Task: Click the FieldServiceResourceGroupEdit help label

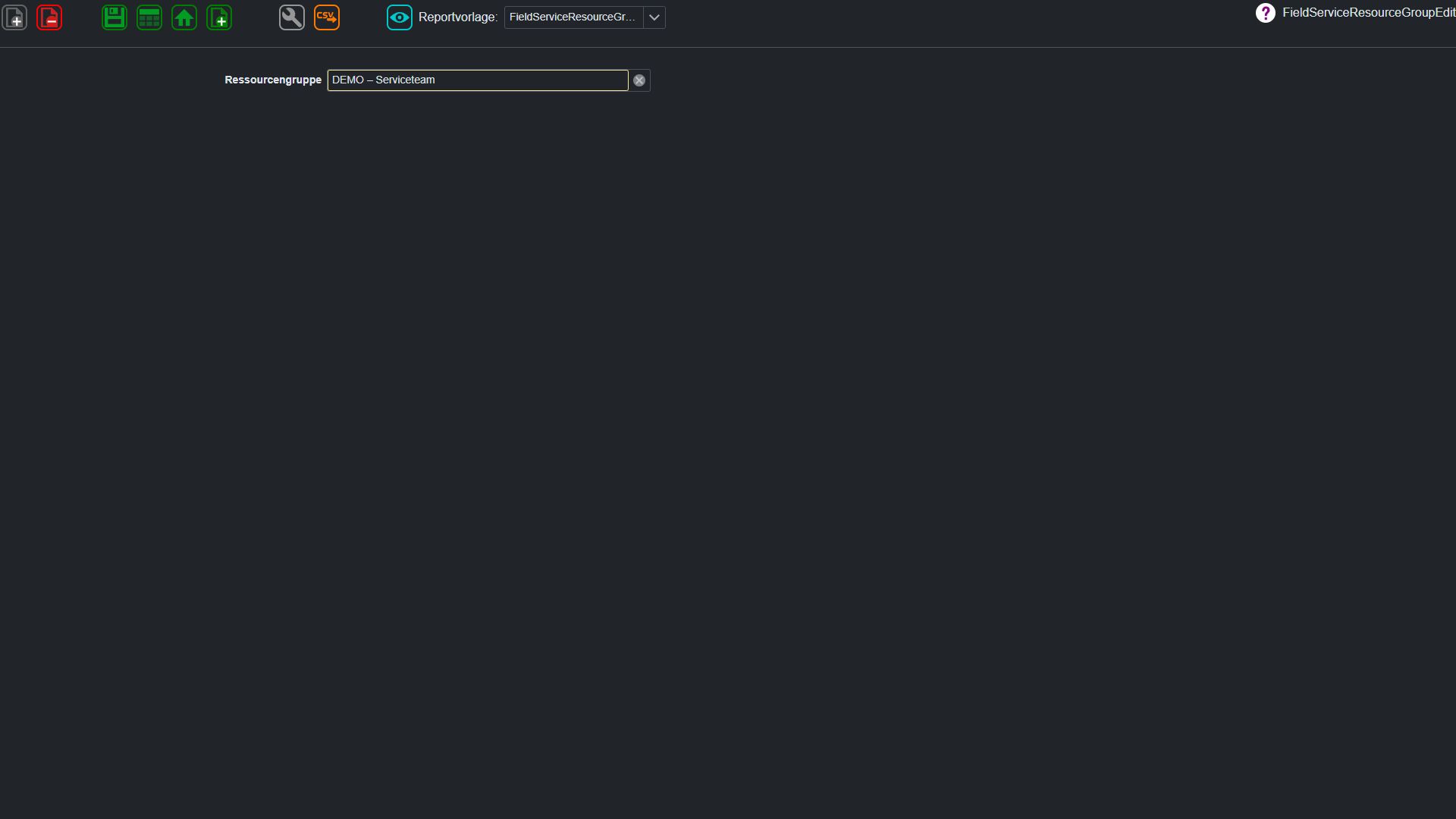Action: [1369, 13]
